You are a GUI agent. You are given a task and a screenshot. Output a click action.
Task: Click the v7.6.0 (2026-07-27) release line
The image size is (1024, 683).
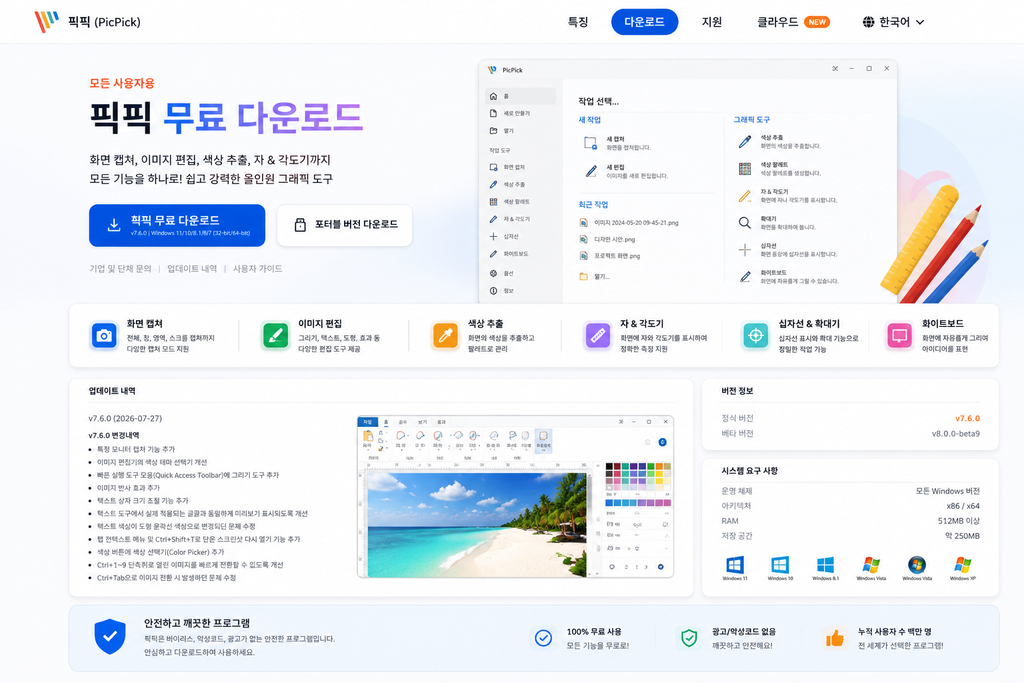point(125,418)
